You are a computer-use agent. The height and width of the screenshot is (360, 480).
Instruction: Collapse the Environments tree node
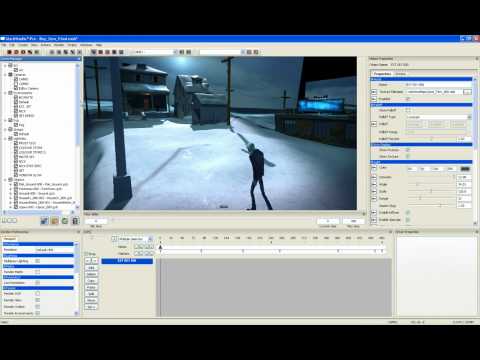(5, 93)
